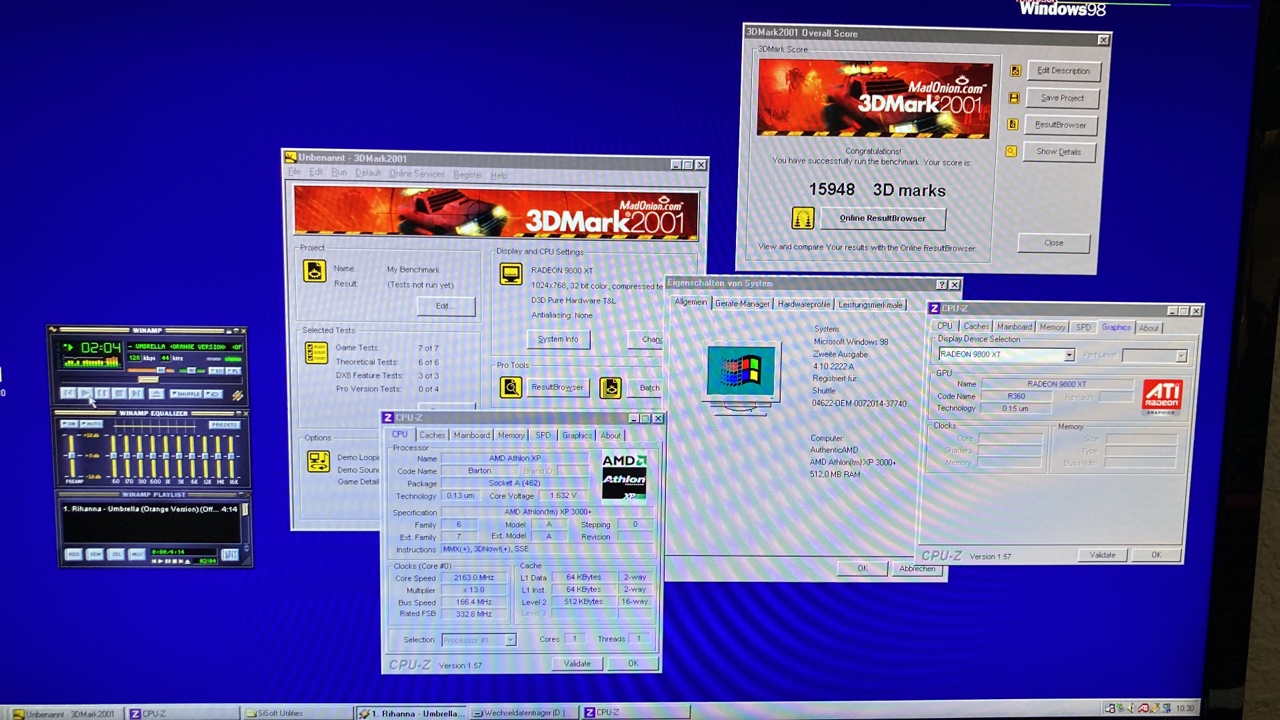Toggle equalizer AUTO button

pos(91,423)
